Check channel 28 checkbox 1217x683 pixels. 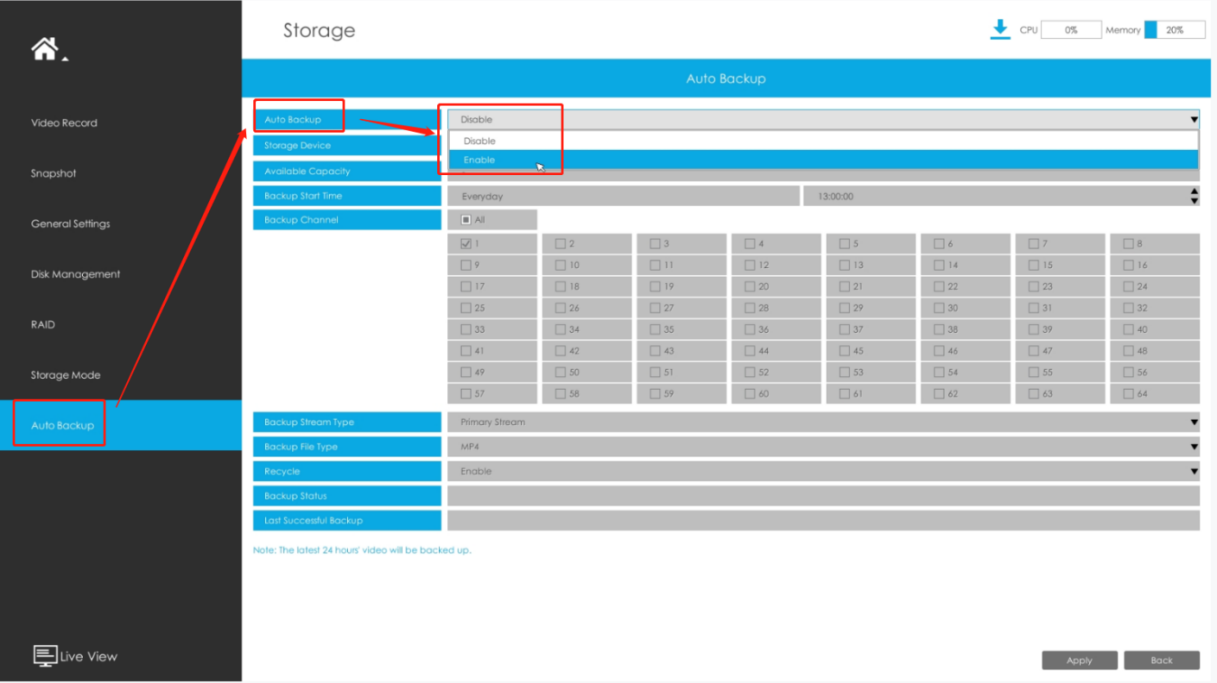pyautogui.click(x=749, y=308)
